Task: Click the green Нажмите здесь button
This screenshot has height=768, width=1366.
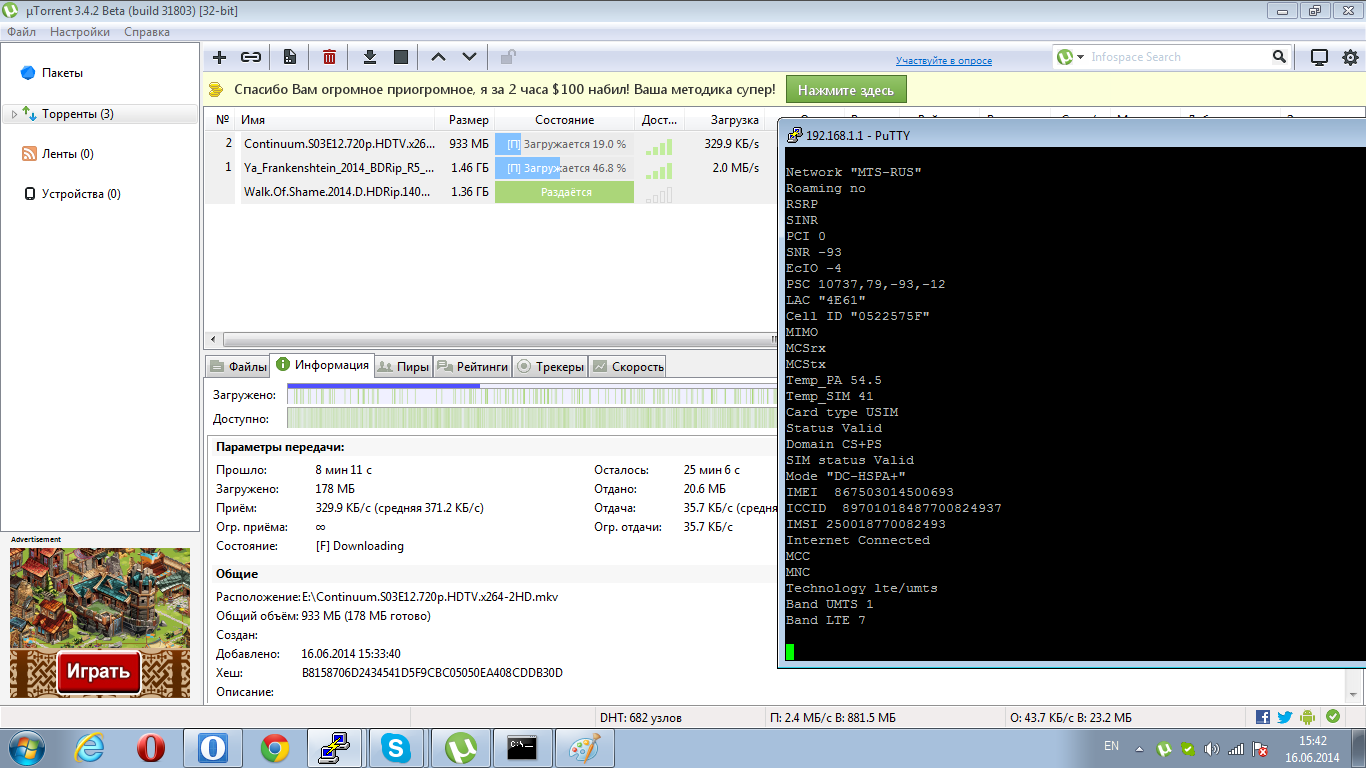Action: click(x=846, y=90)
